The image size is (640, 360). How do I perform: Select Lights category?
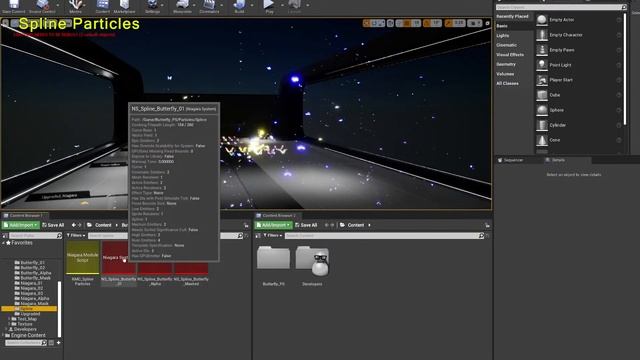coord(502,36)
